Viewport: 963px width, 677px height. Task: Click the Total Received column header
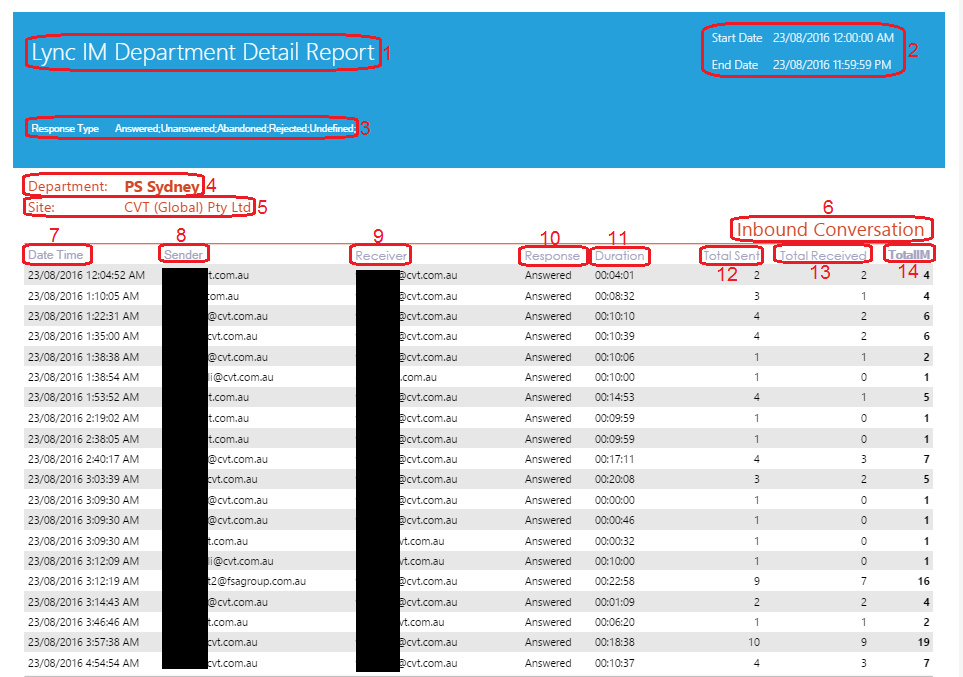point(823,256)
